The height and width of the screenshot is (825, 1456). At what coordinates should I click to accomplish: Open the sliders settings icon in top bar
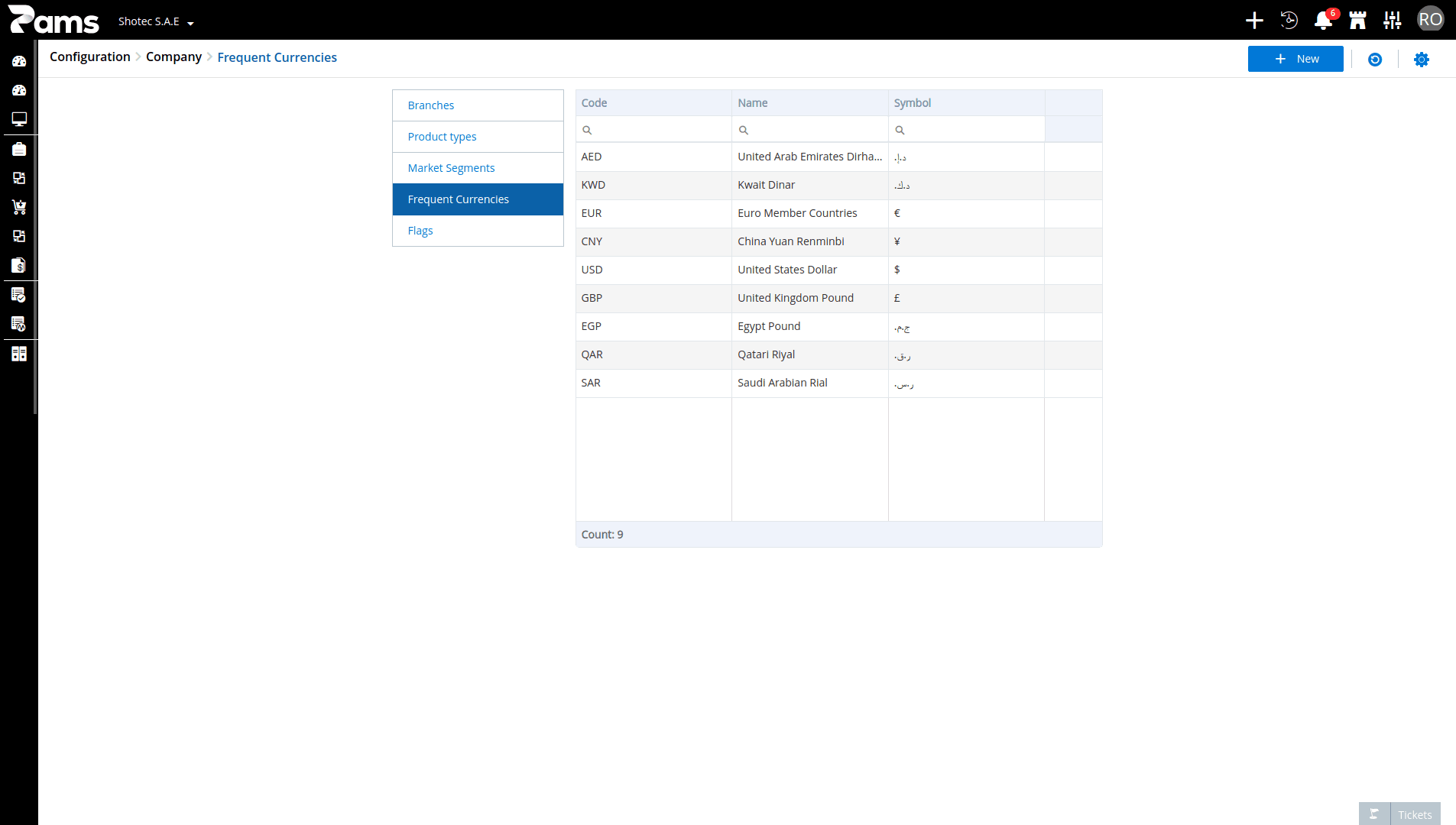click(x=1392, y=20)
